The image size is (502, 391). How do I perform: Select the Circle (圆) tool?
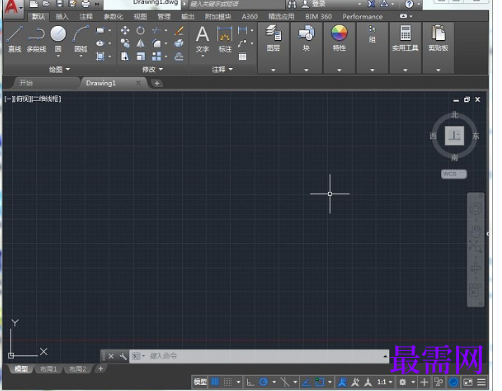point(58,38)
